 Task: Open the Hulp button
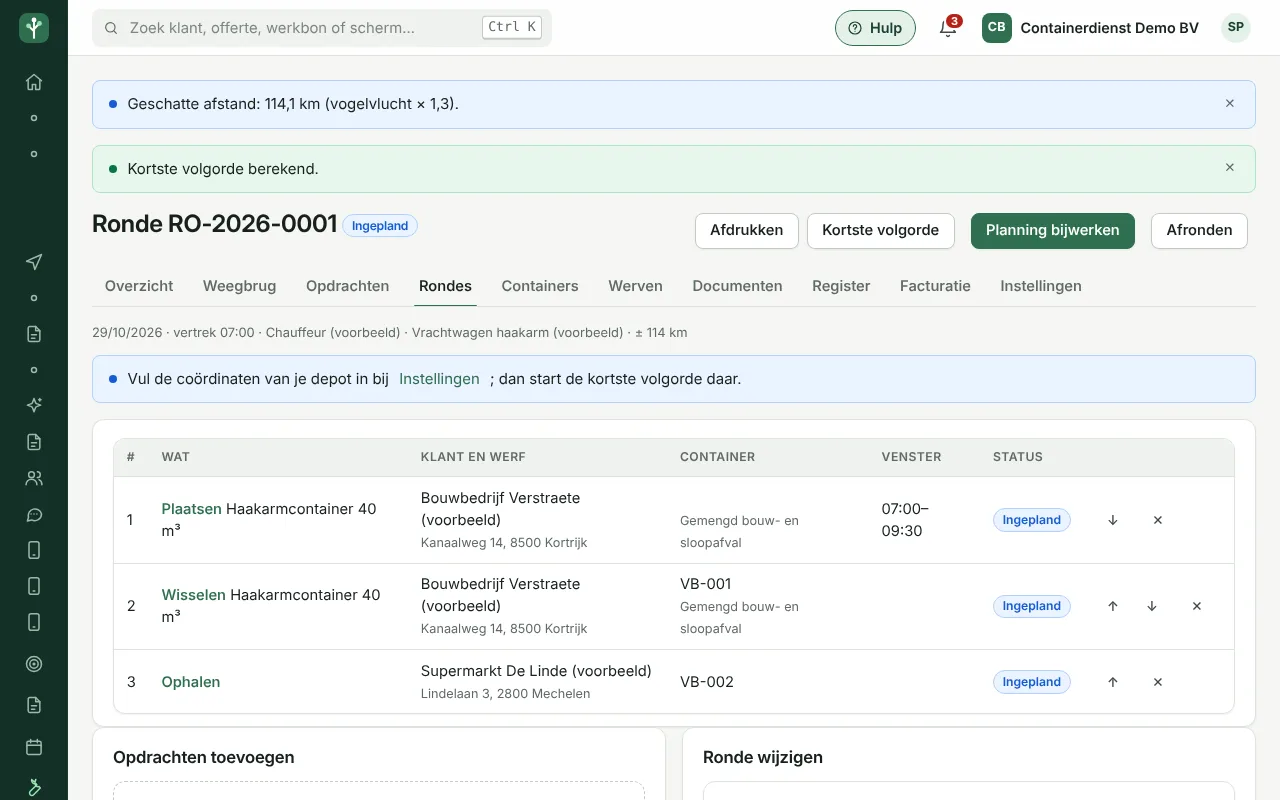875,28
